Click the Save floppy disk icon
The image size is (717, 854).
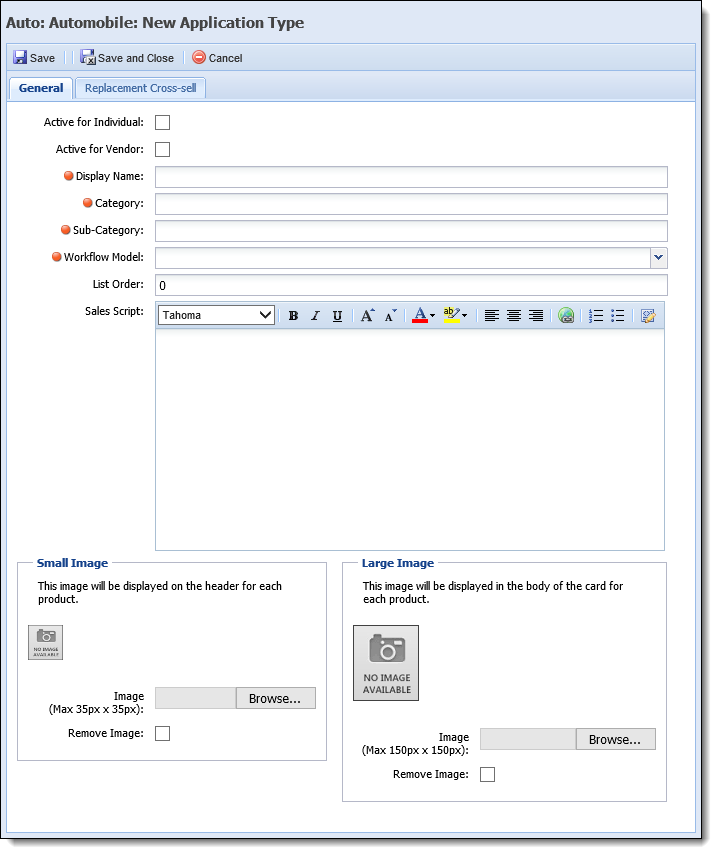[20, 57]
